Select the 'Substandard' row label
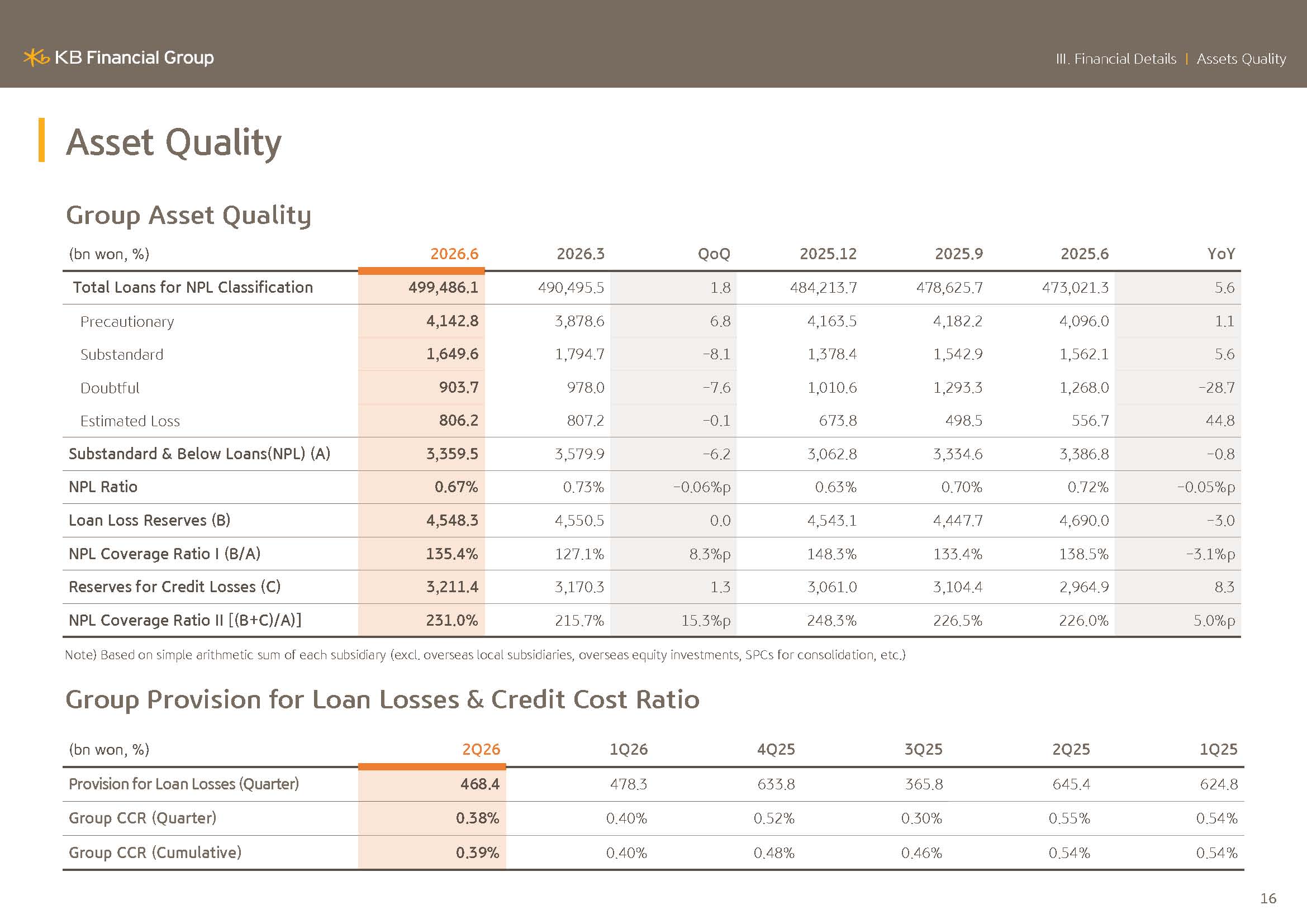This screenshot has height=924, width=1307. coord(122,355)
